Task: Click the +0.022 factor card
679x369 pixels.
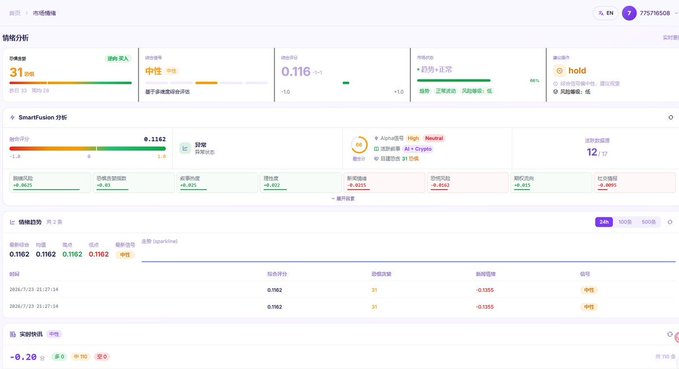Action: (301, 182)
